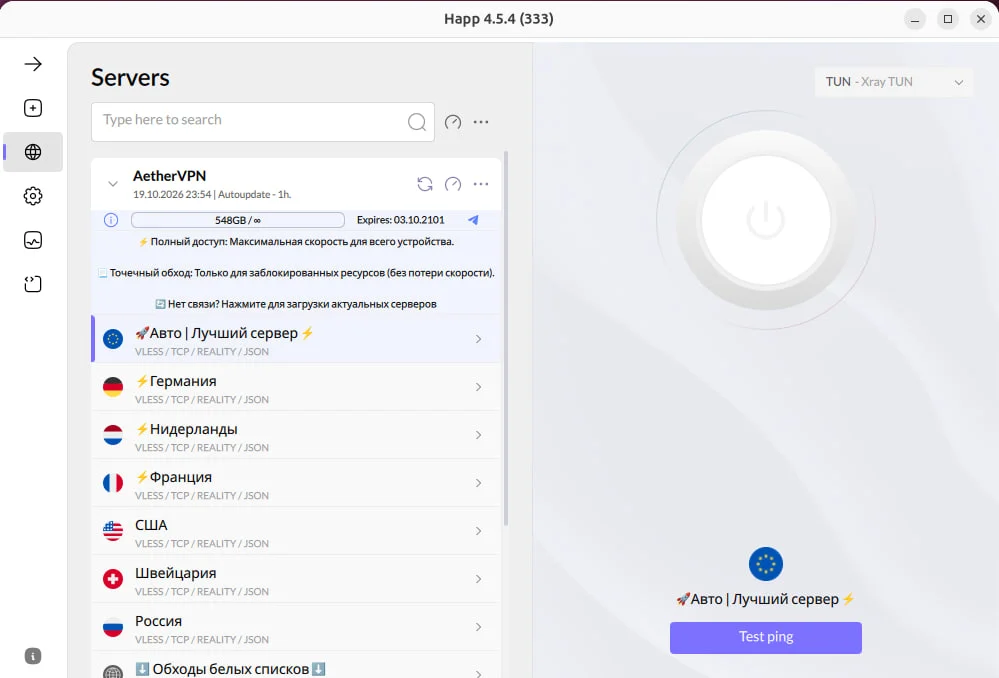Click the server list scrollbar
The height and width of the screenshot is (678, 999).
tap(507, 338)
